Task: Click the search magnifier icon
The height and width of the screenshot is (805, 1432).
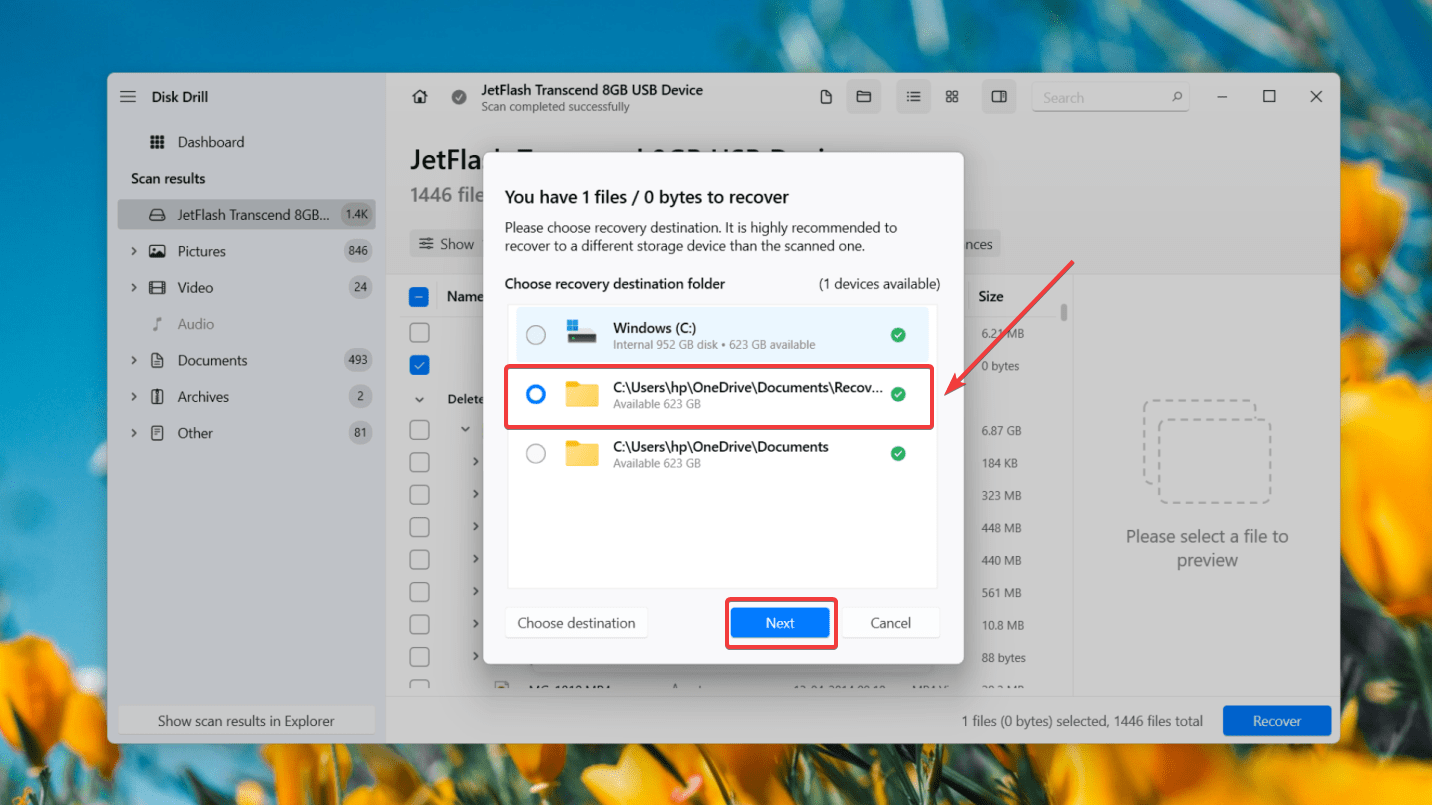Action: coord(1177,98)
